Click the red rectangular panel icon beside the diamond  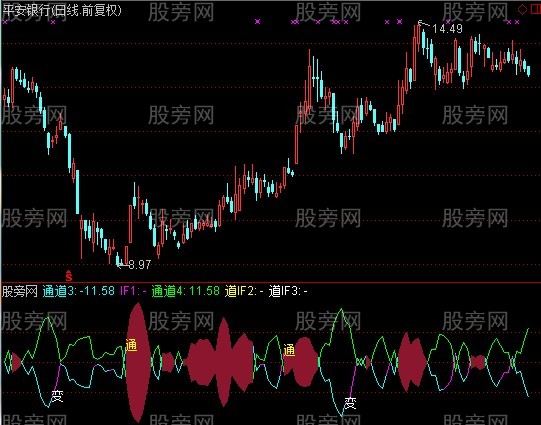(x=536, y=9)
